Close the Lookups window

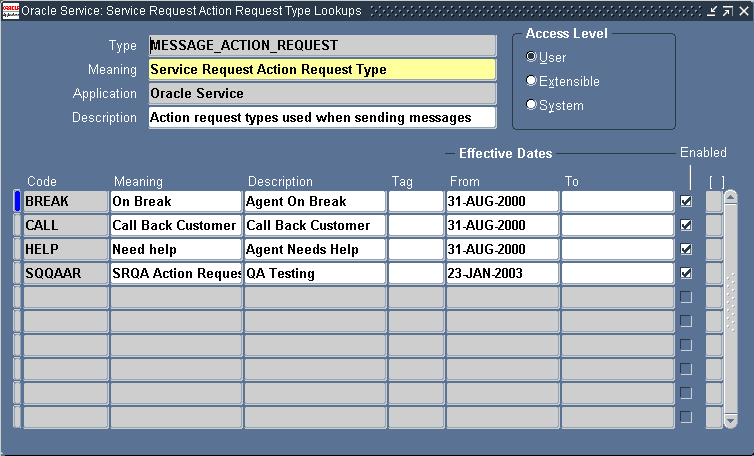coord(743,11)
